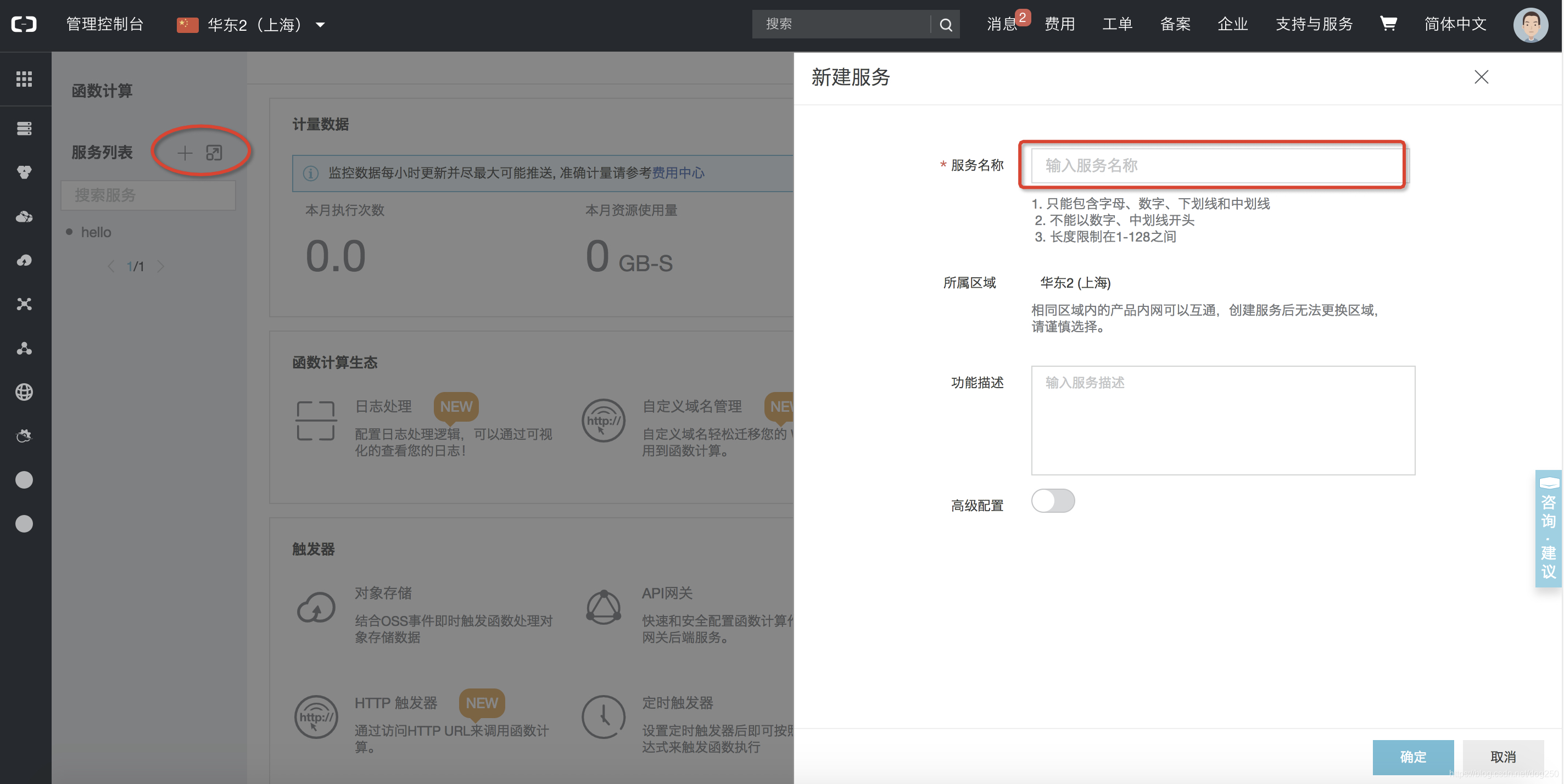Screen dimensions: 1564x784
Task: Click the 自定义域名管理 title
Action: click(691, 407)
